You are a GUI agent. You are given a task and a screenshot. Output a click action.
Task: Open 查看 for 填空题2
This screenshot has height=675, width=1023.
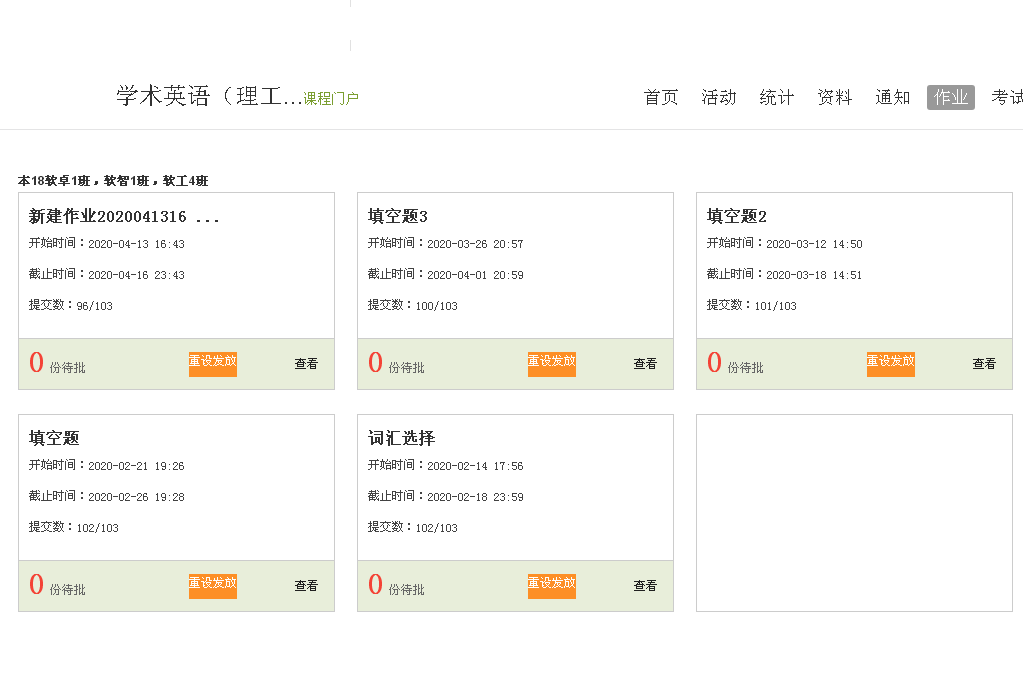pyautogui.click(x=984, y=364)
